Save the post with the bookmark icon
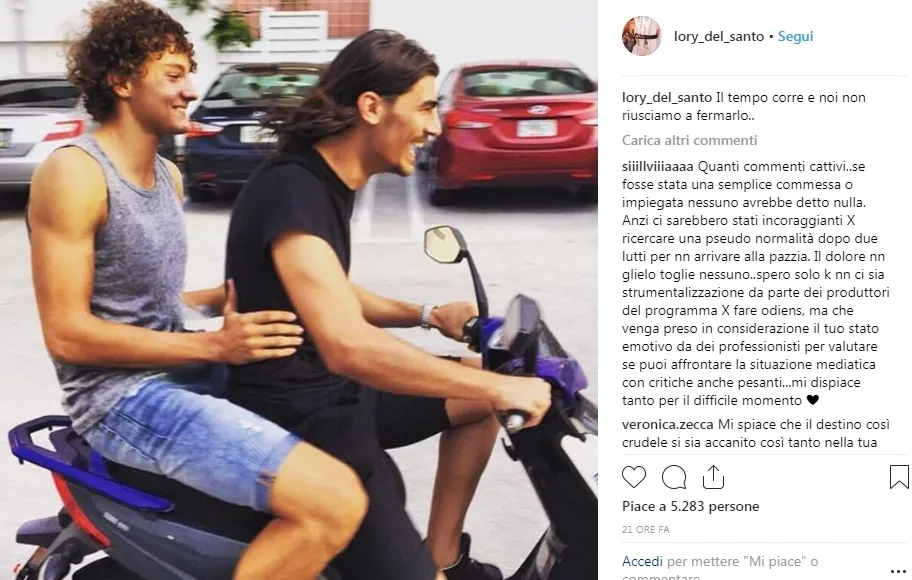 pyautogui.click(x=899, y=477)
